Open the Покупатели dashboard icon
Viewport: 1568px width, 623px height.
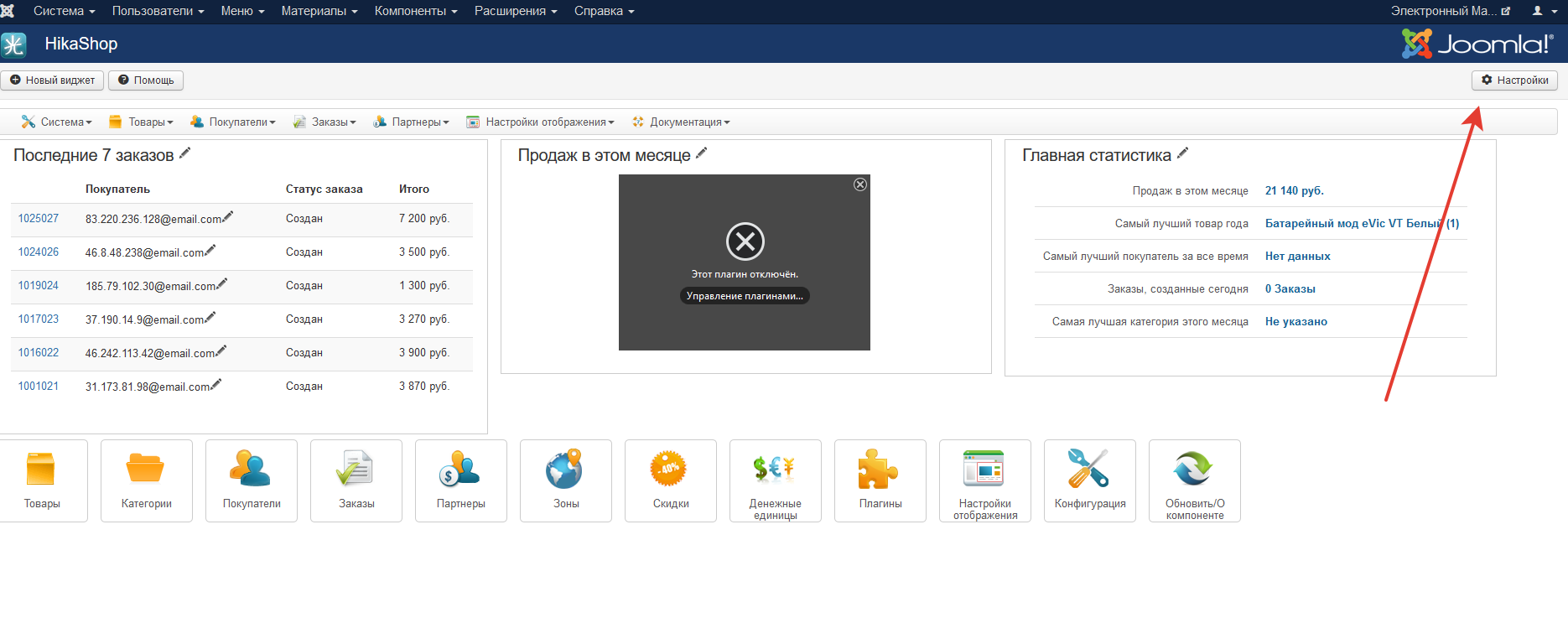point(252,480)
